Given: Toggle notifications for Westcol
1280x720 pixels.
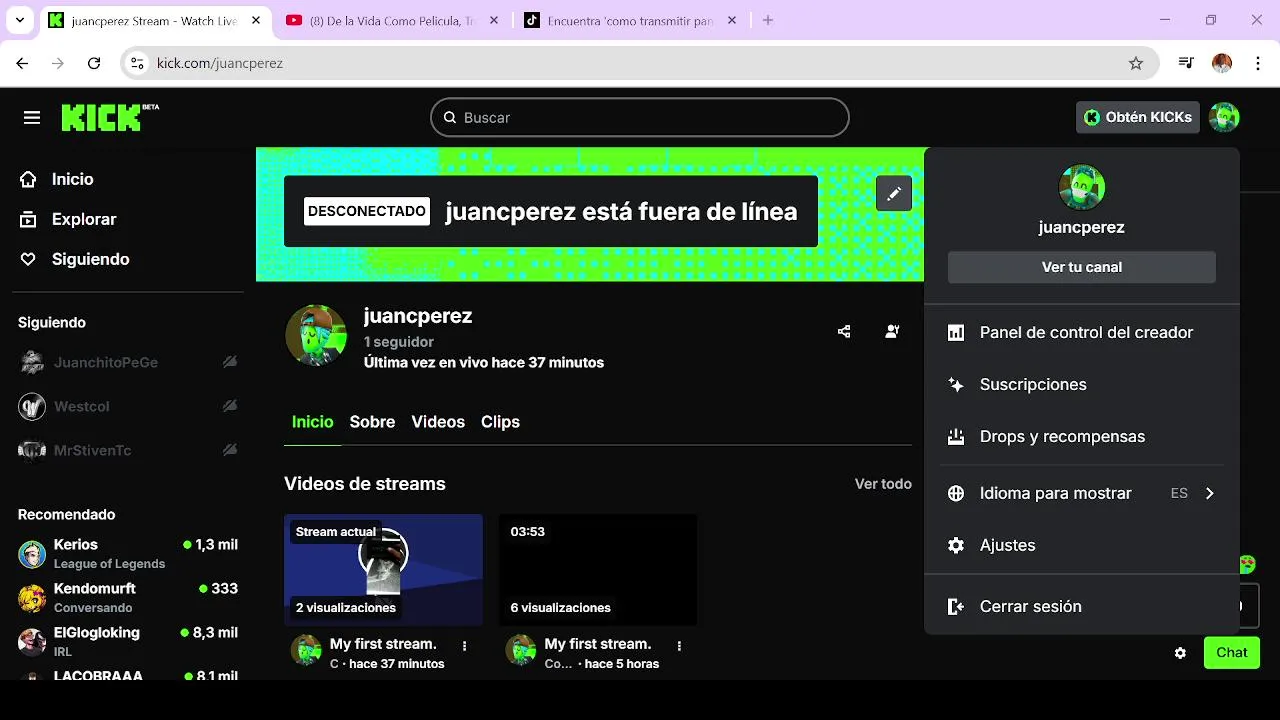Looking at the screenshot, I should tap(230, 406).
